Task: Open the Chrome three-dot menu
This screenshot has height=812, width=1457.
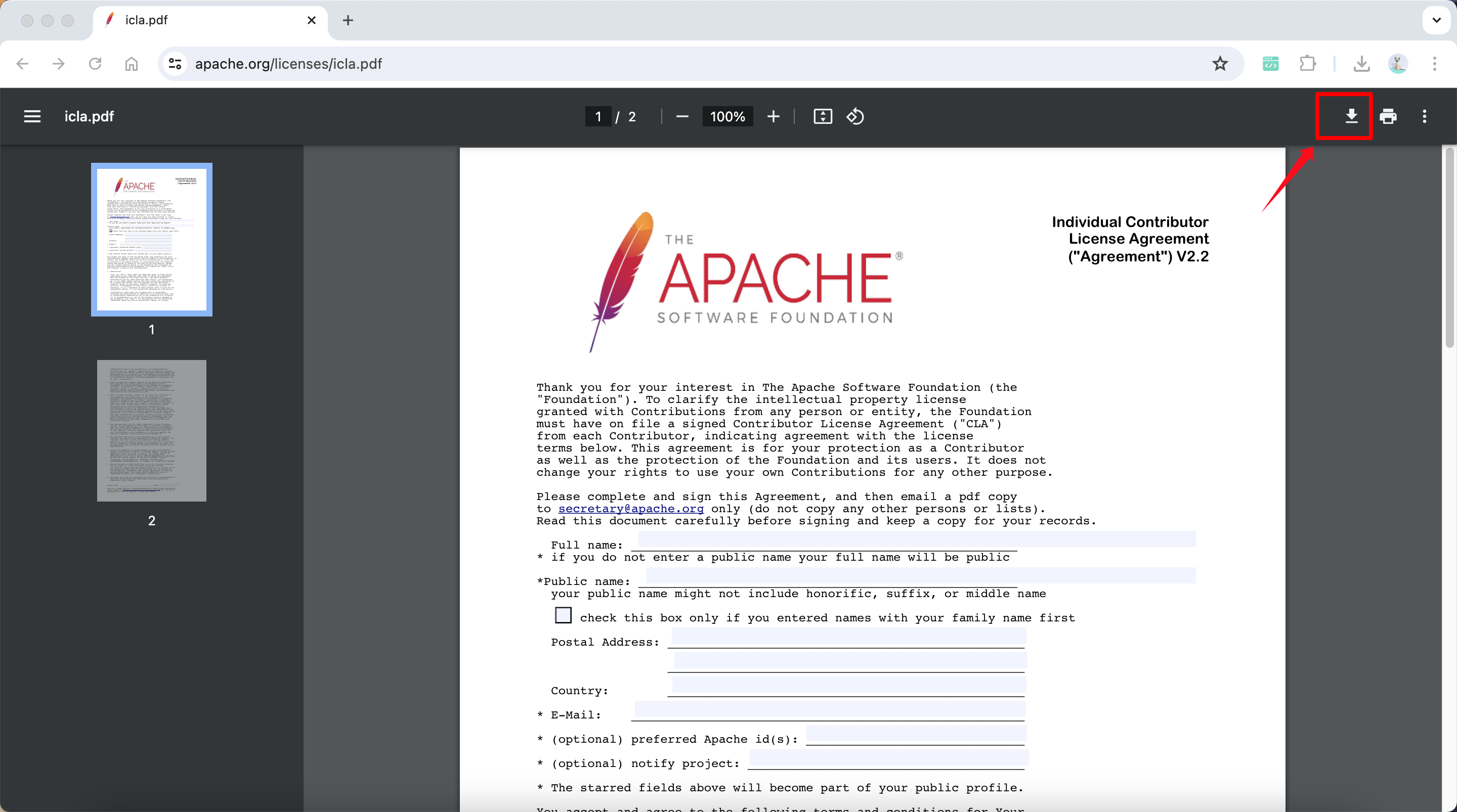Action: point(1434,64)
